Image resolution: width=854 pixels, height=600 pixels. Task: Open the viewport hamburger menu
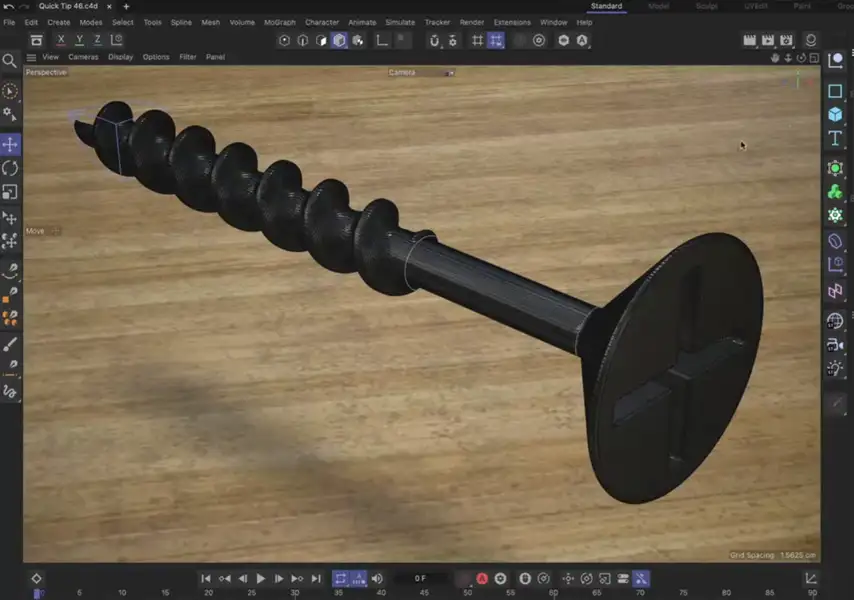pos(31,57)
